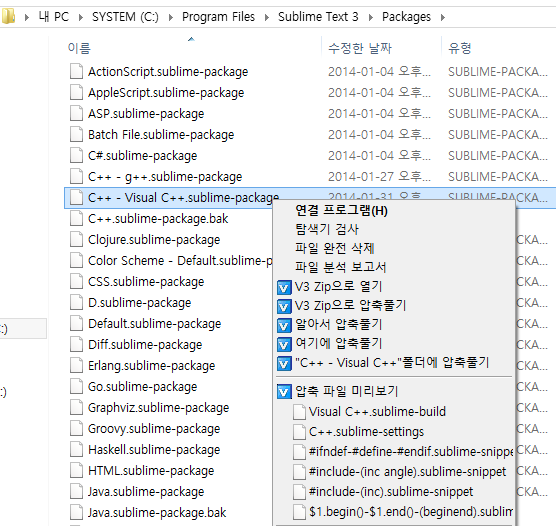This screenshot has width=556, height=526.
Task: Select Color Scheme - Default package file
Action: click(180, 260)
